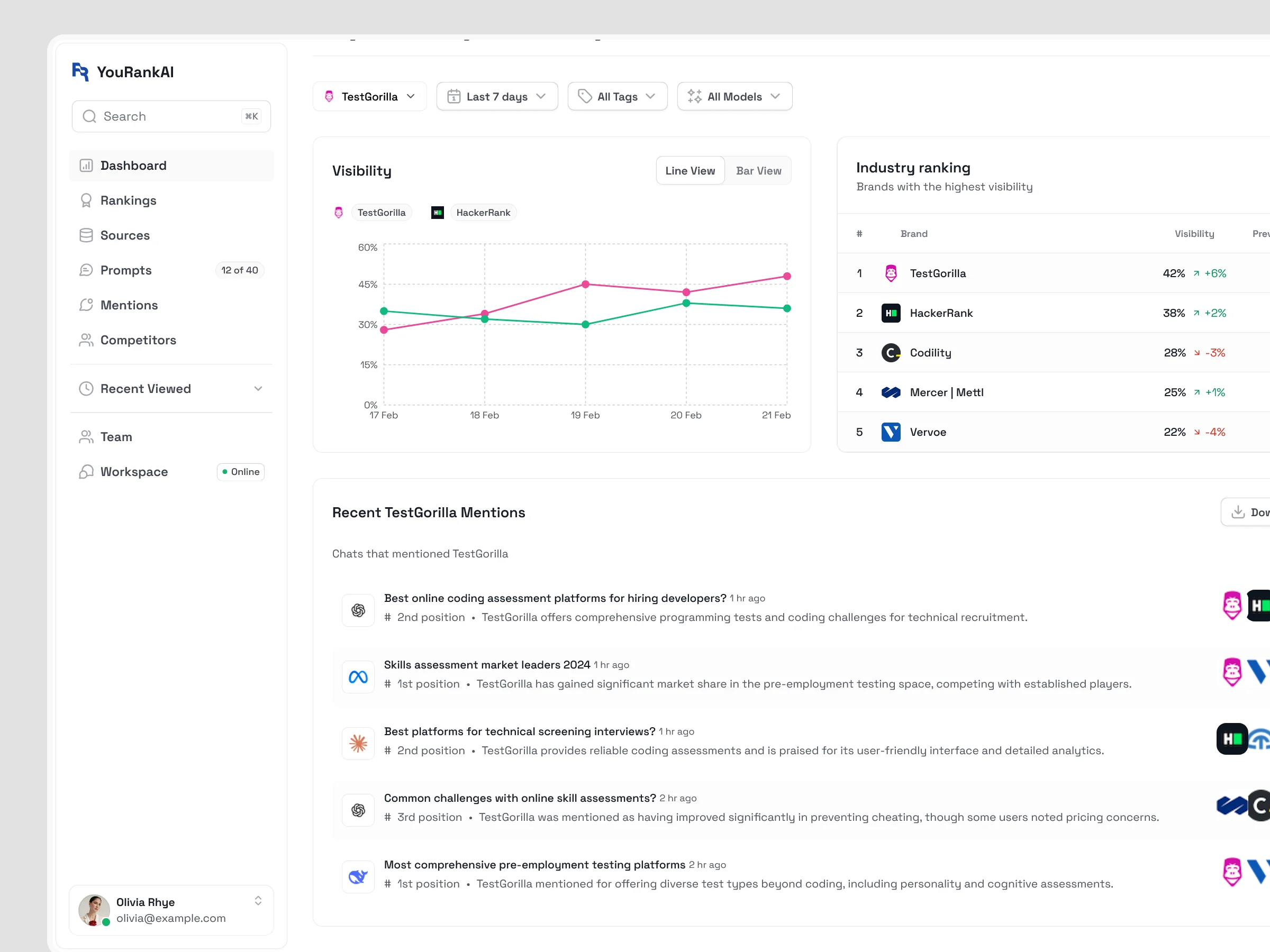Click the 21 Feb TestGorilla data point
The image size is (1270, 952).
(x=786, y=277)
